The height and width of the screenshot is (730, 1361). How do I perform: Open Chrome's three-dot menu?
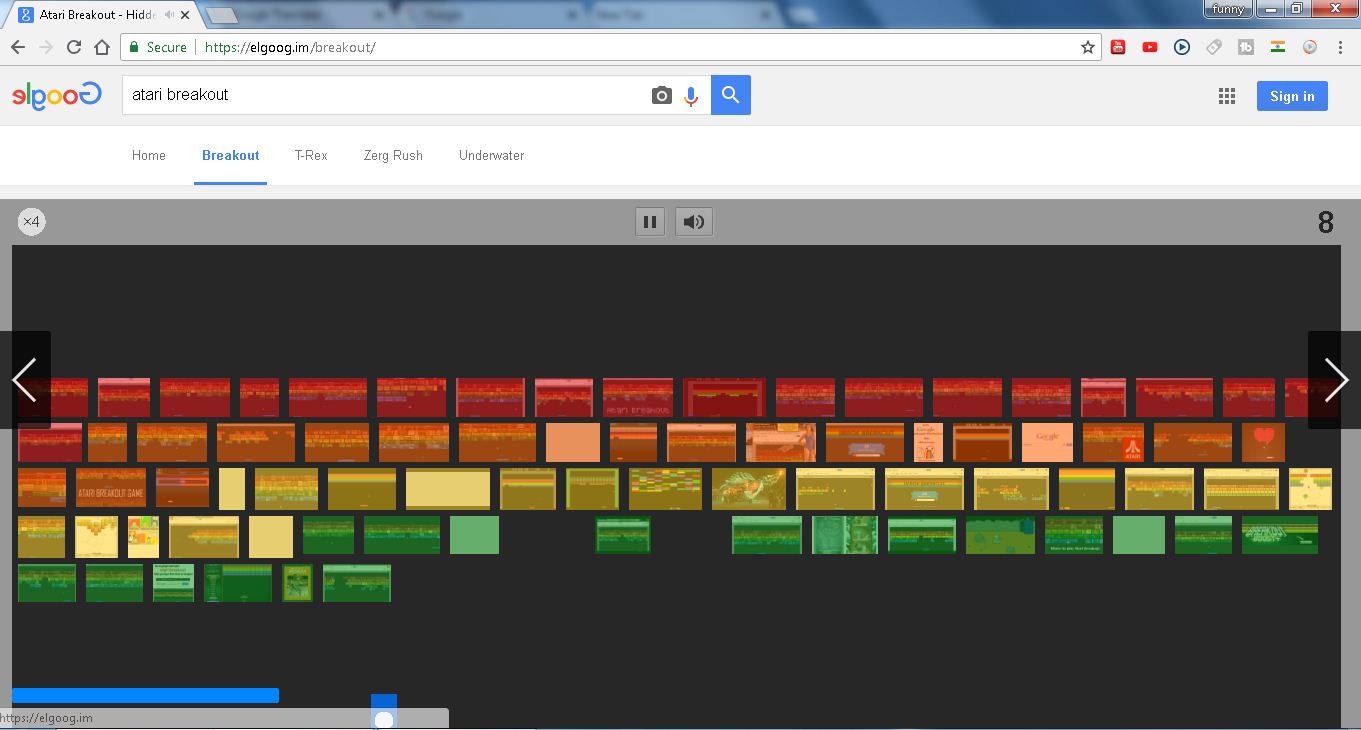coord(1341,47)
